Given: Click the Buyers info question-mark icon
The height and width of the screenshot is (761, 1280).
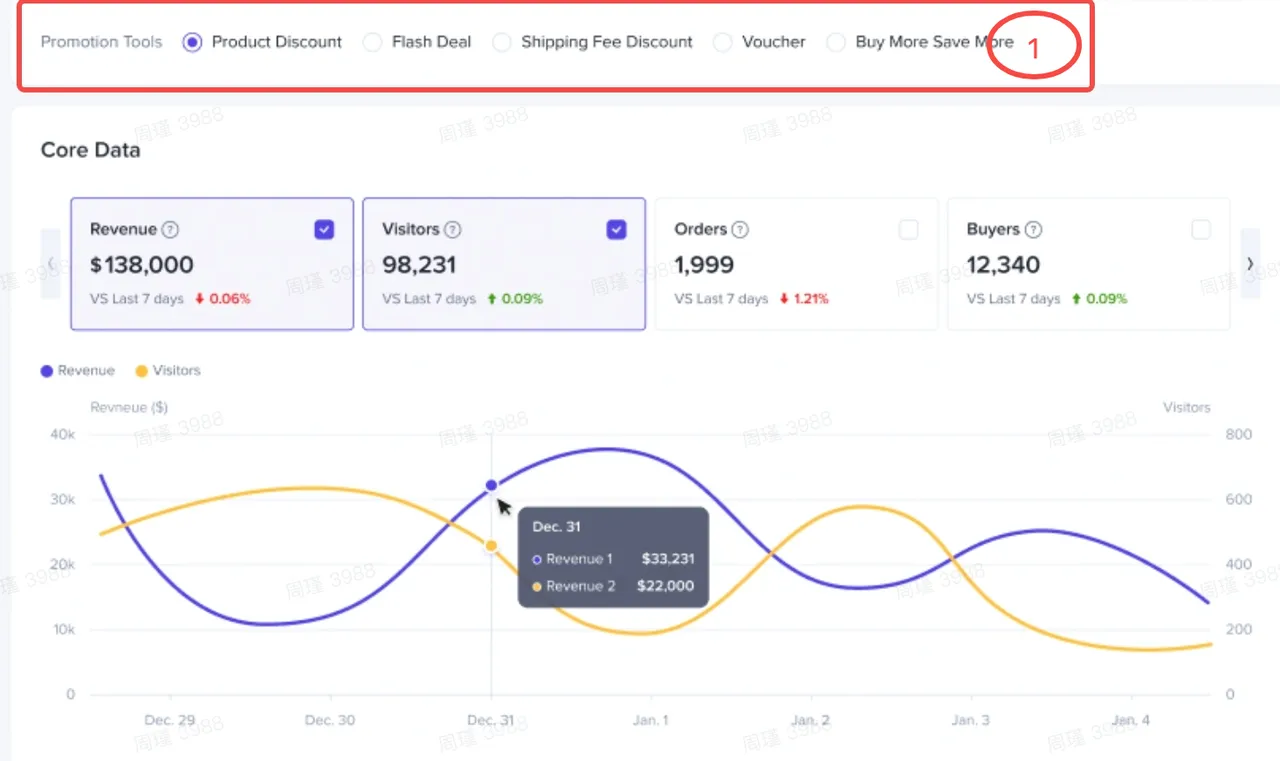Looking at the screenshot, I should click(x=1034, y=229).
